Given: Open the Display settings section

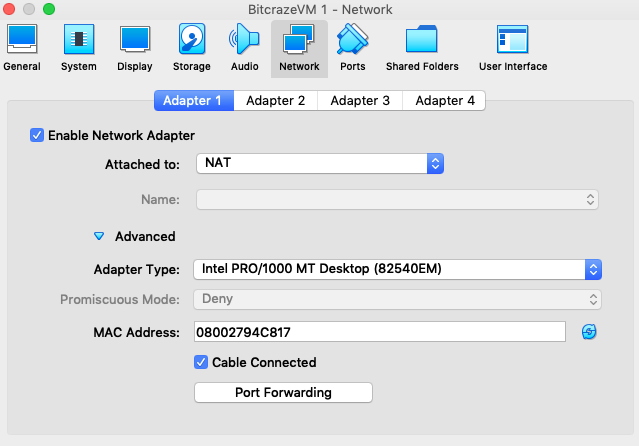Looking at the screenshot, I should 134,48.
